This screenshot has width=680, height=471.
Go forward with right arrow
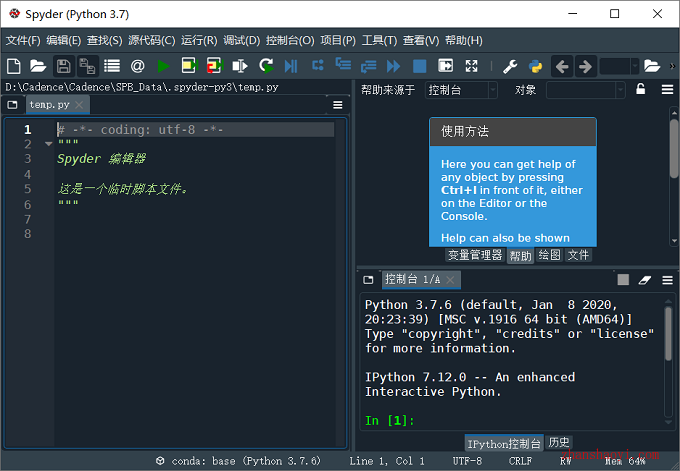pyautogui.click(x=585, y=66)
